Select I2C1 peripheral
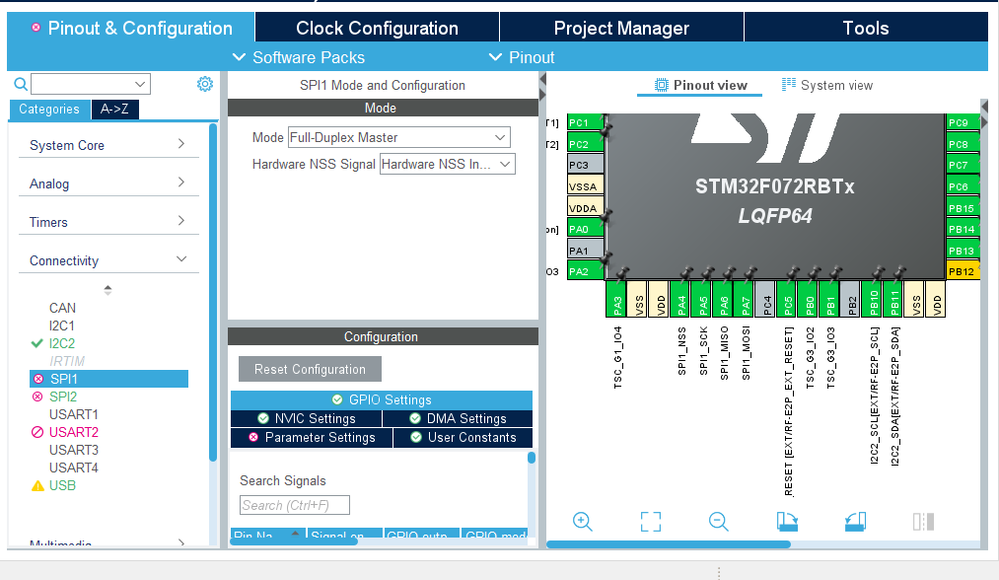The height and width of the screenshot is (580, 999). pos(62,326)
